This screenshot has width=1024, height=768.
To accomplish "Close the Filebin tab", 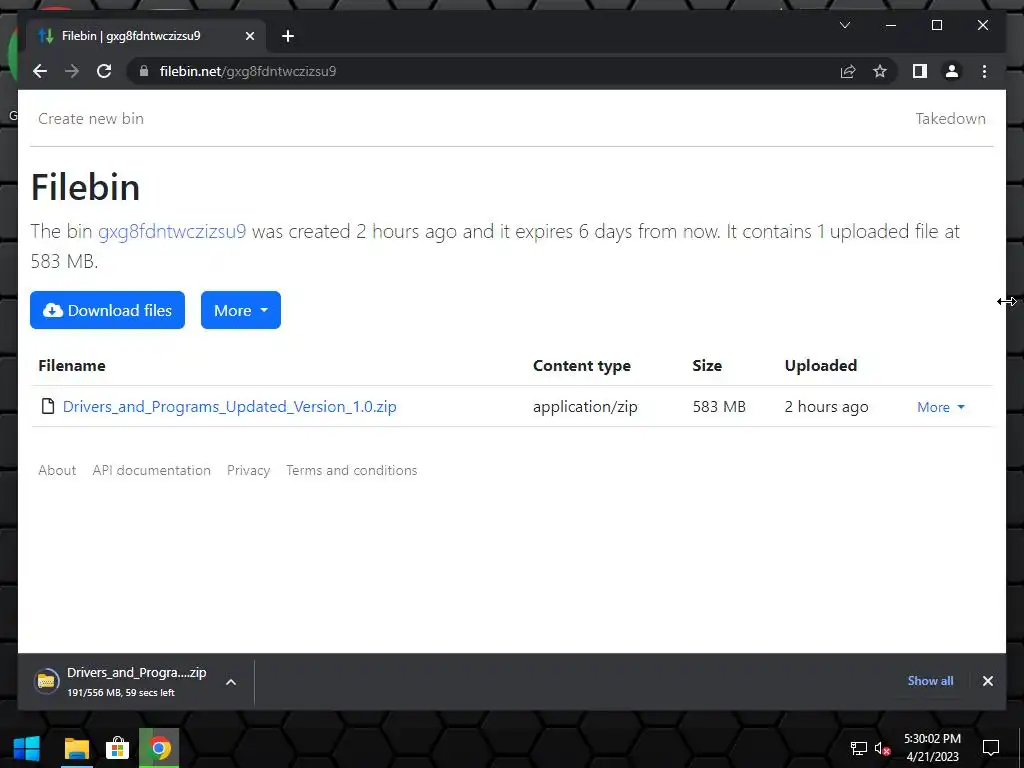I will point(249,36).
